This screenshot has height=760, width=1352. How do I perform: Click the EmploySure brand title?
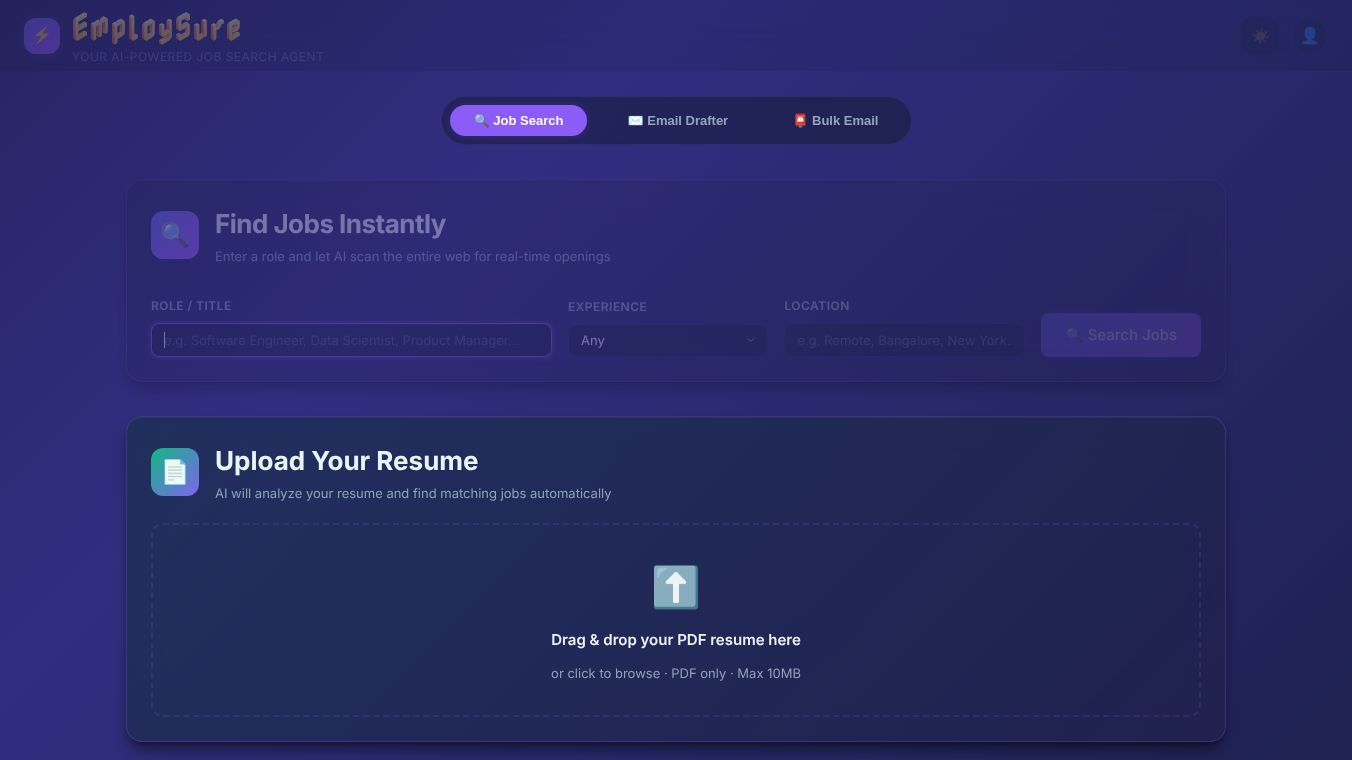(x=157, y=28)
